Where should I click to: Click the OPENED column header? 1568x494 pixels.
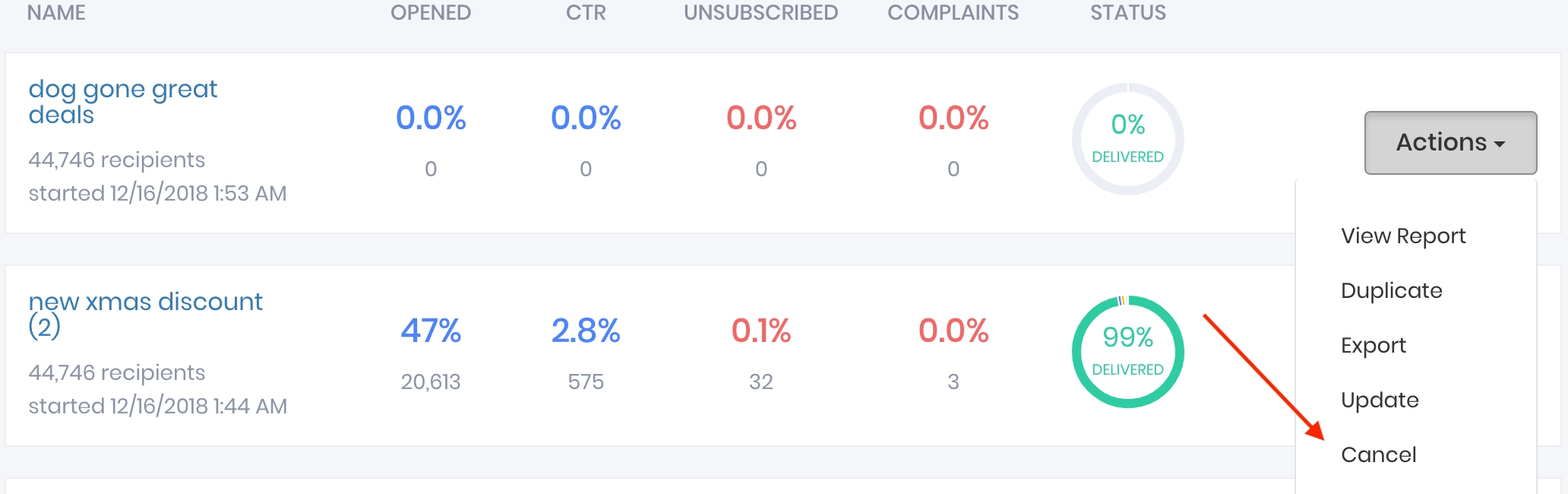pos(430,13)
